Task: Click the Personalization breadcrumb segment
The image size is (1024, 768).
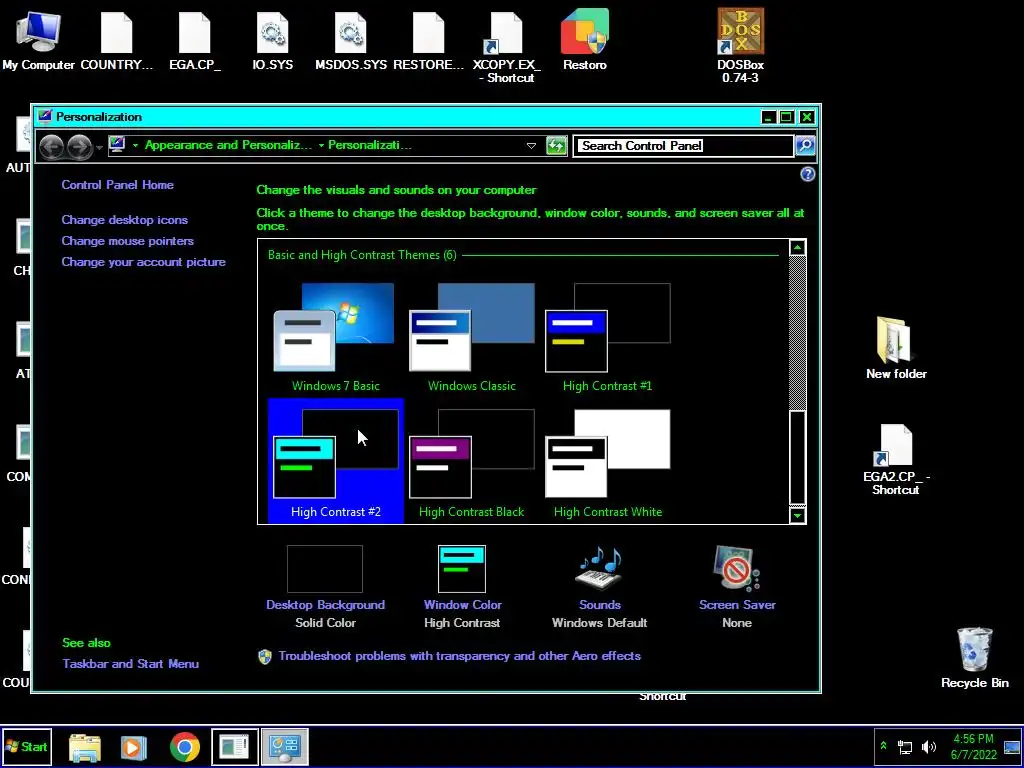Action: pos(370,145)
